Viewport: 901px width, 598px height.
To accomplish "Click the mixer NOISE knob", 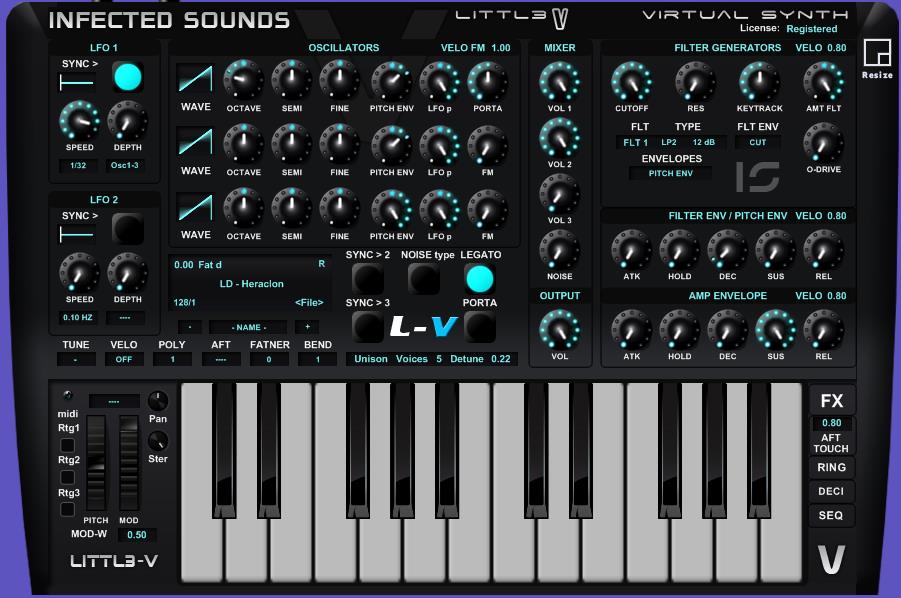I will [559, 250].
